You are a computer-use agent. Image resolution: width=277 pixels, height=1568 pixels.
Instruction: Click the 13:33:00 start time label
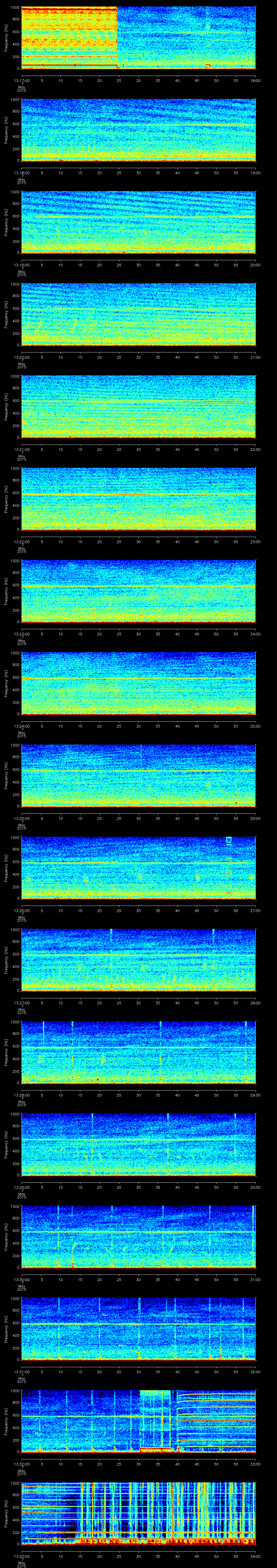click(21, 1556)
